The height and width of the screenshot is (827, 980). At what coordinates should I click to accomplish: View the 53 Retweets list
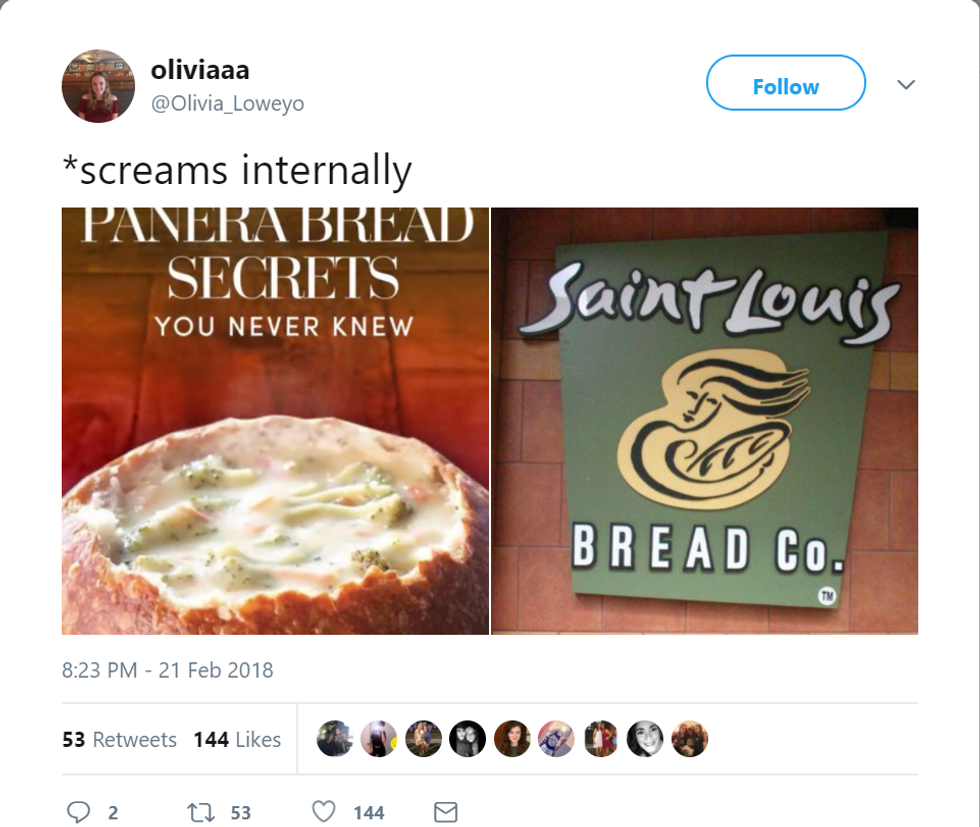coord(119,740)
